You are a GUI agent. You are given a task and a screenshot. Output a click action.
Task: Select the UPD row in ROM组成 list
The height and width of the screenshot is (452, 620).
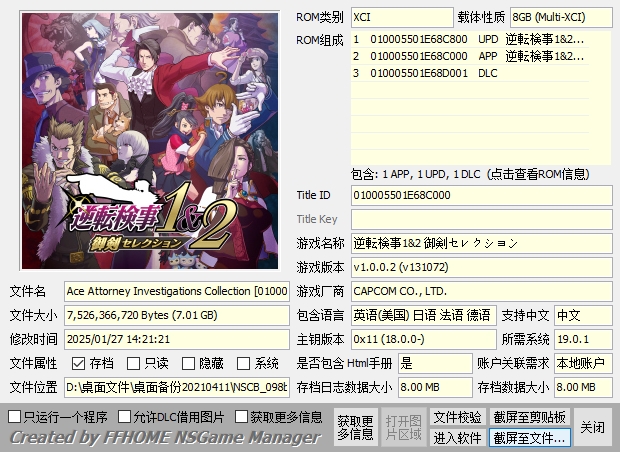470,40
